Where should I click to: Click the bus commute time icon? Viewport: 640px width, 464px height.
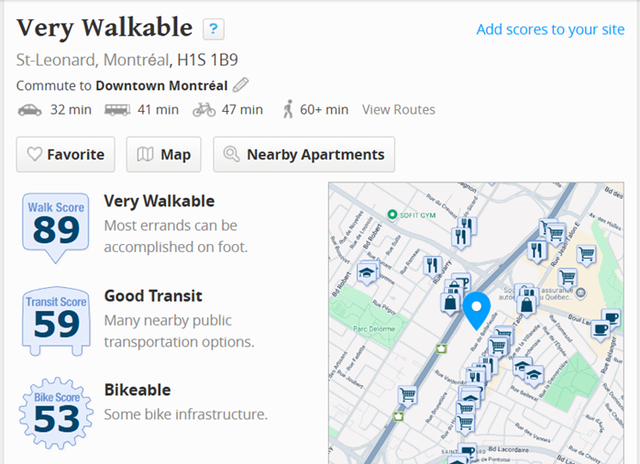pos(117,109)
